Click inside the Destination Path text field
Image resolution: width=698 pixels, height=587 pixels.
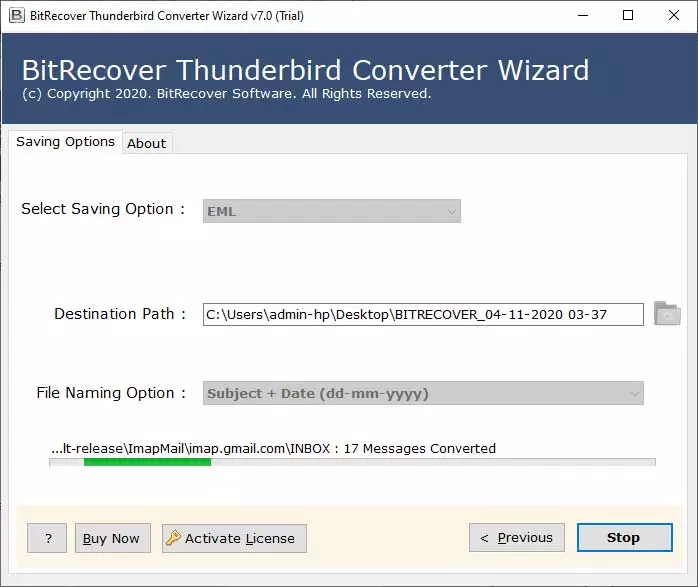coord(422,314)
